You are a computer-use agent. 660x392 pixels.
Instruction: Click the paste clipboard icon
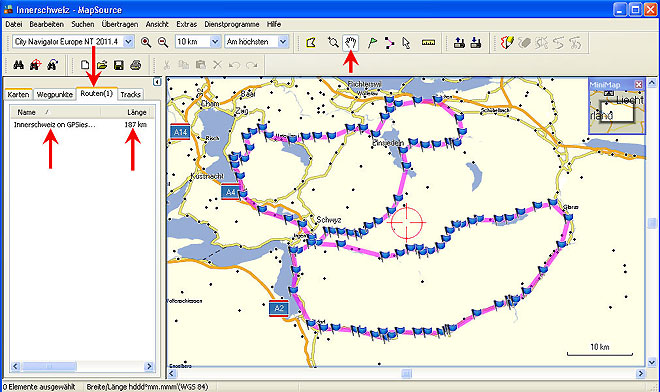(200, 65)
